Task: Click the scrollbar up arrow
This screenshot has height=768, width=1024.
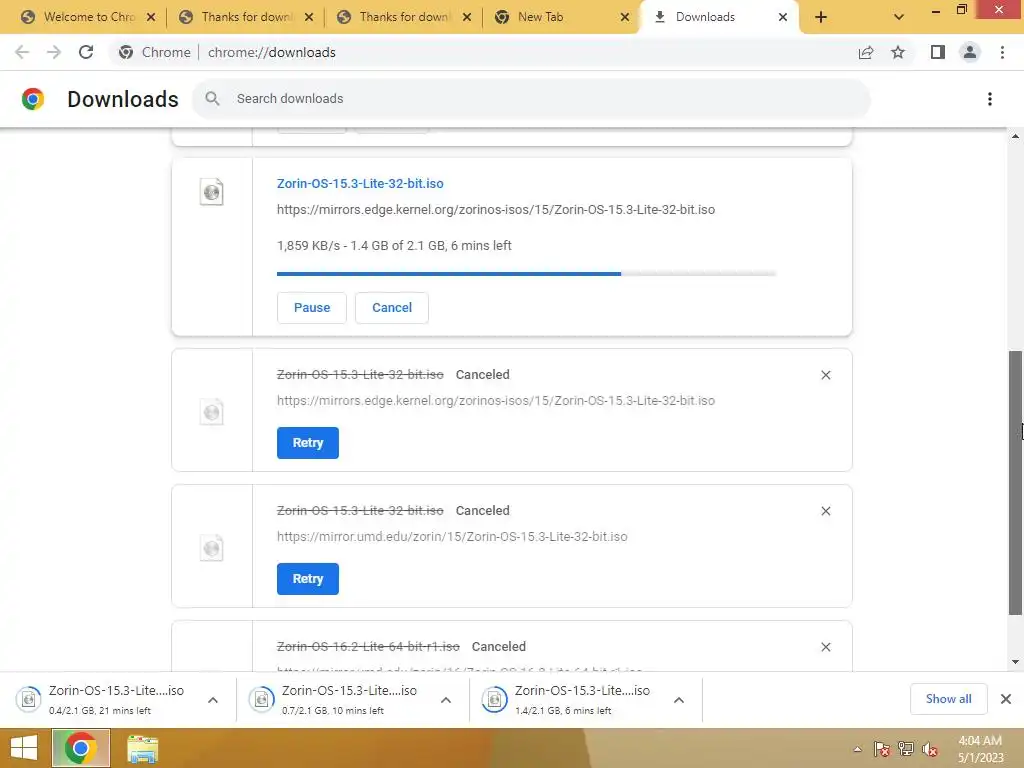Action: [1015, 136]
